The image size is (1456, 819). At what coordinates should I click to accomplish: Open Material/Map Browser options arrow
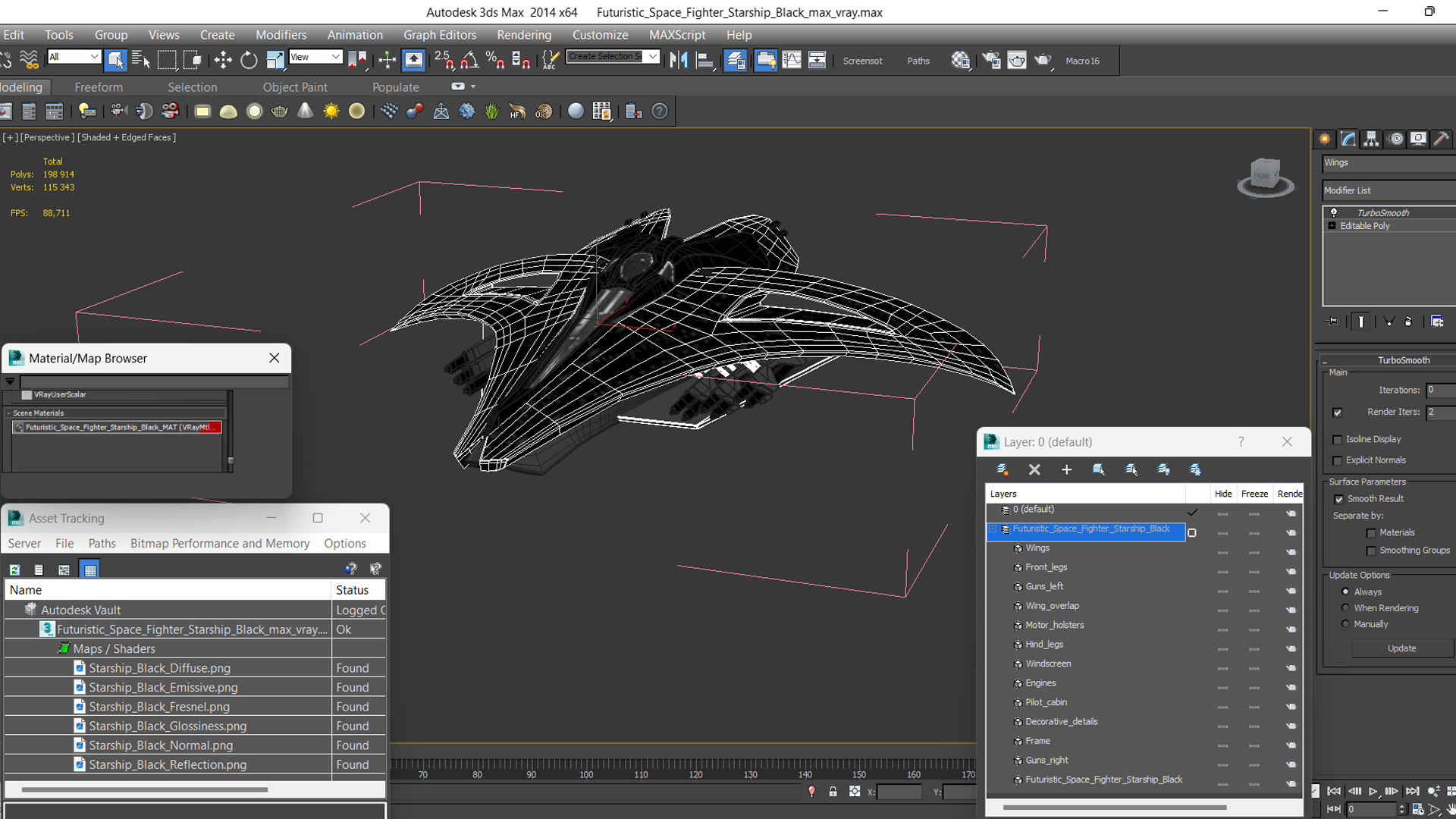point(10,381)
